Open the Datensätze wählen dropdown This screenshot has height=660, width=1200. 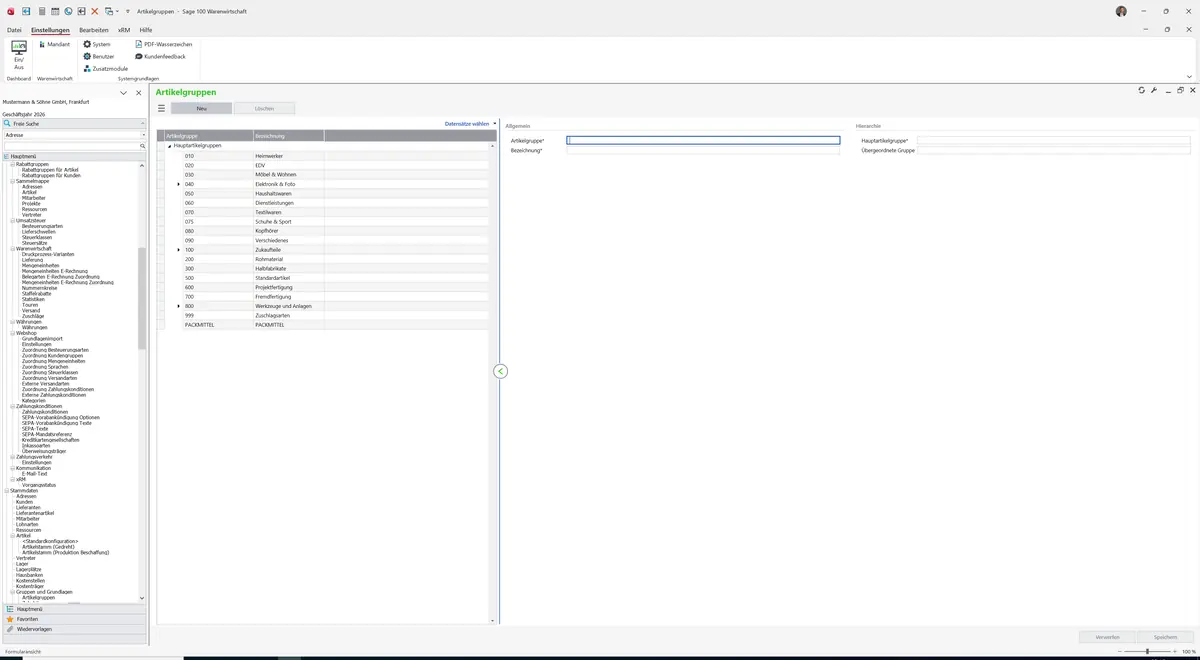(470, 124)
